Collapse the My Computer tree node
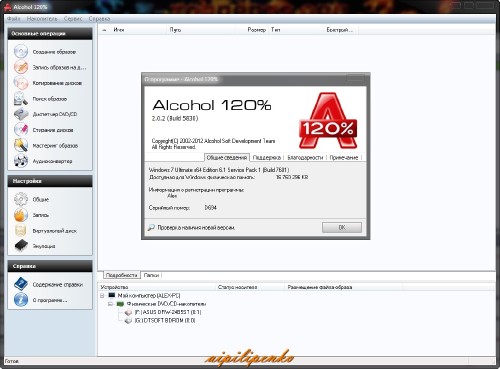The image size is (500, 369). [102, 296]
